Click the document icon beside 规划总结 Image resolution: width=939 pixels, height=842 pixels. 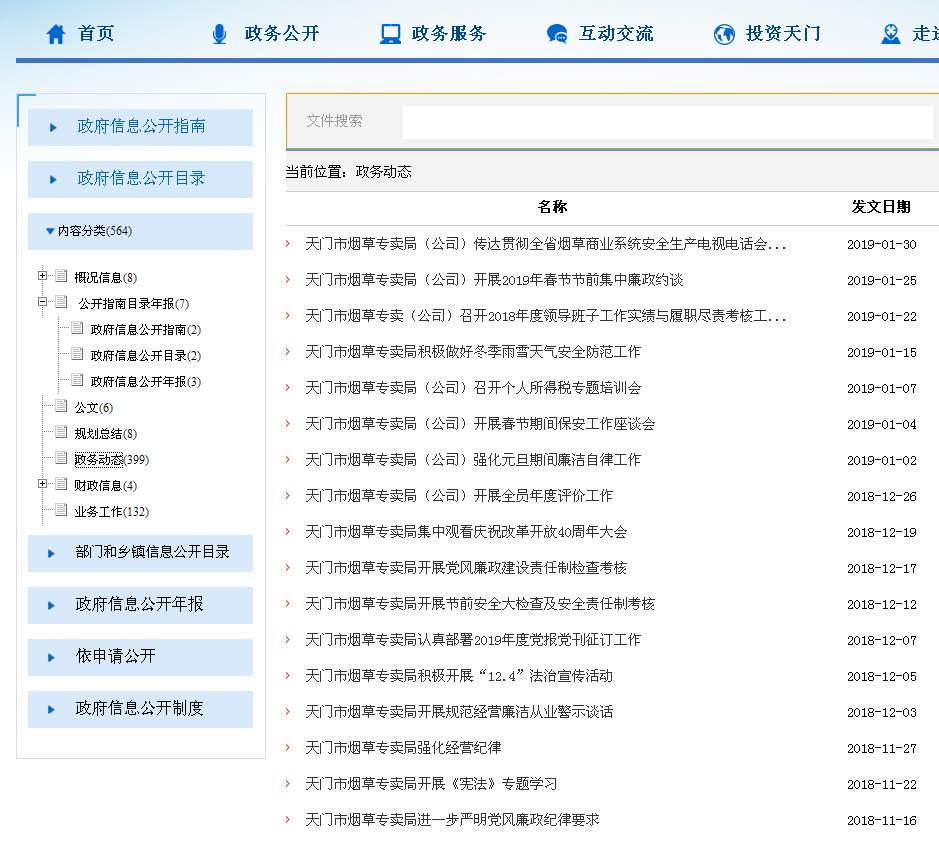tap(62, 432)
